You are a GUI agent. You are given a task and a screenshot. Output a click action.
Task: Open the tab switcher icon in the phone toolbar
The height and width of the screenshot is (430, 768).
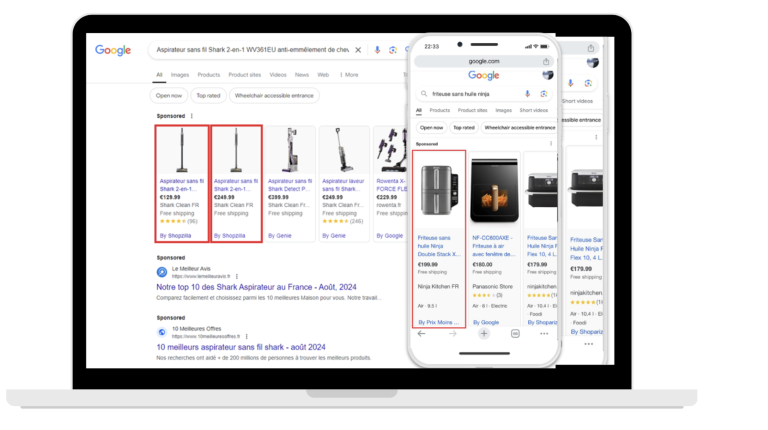515,334
